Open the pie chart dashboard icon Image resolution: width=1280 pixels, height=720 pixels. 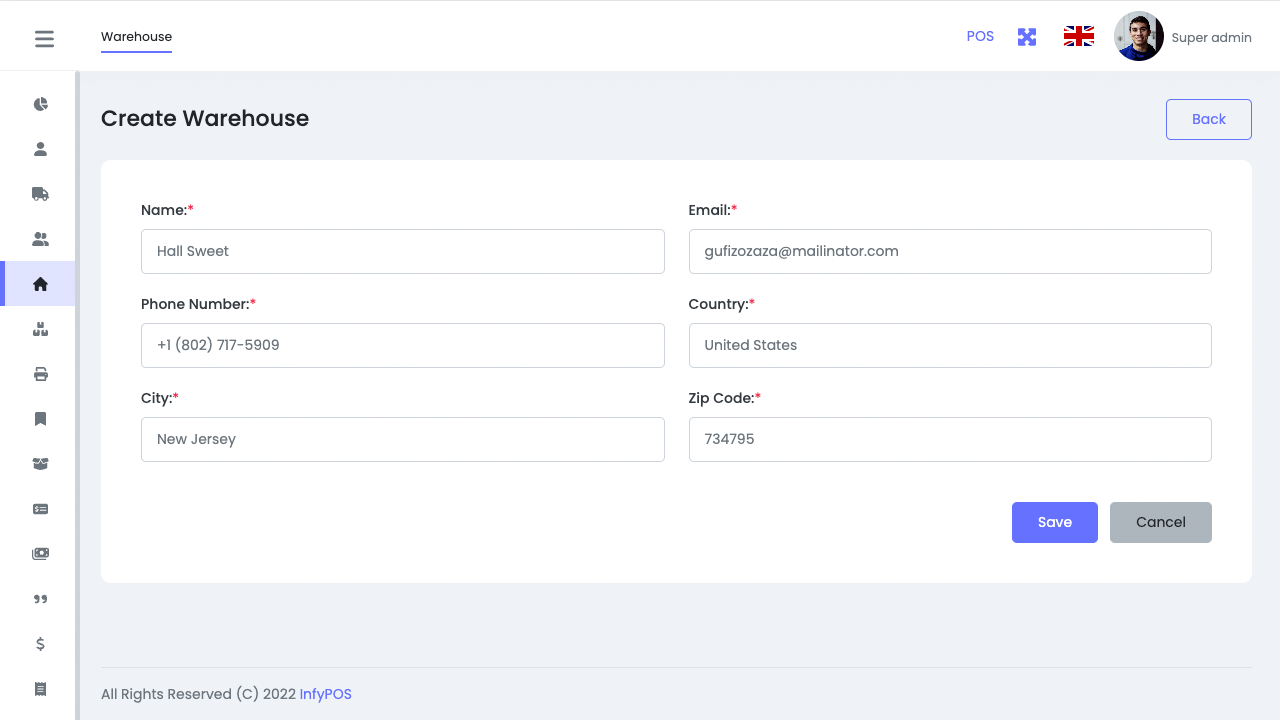point(40,104)
